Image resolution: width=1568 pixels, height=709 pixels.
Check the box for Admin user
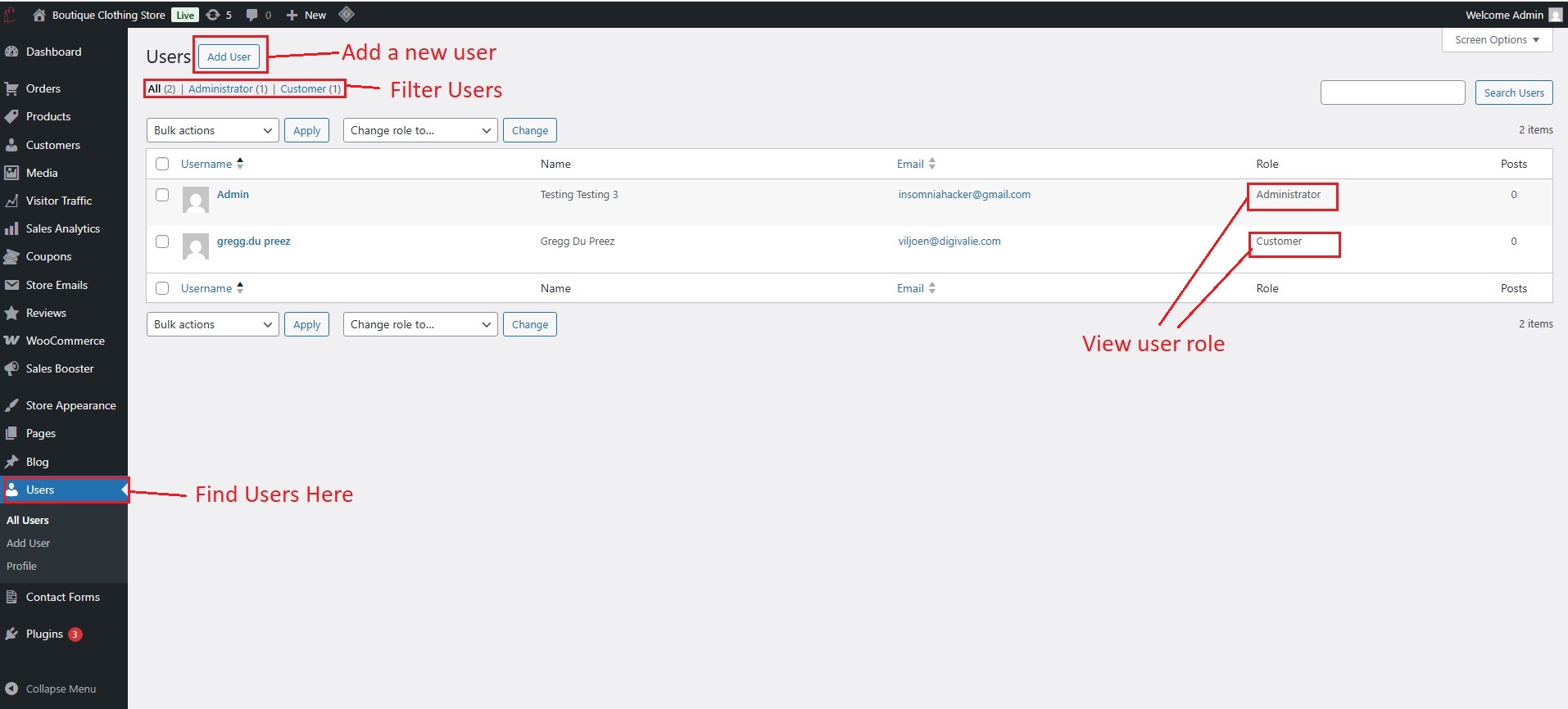[162, 195]
